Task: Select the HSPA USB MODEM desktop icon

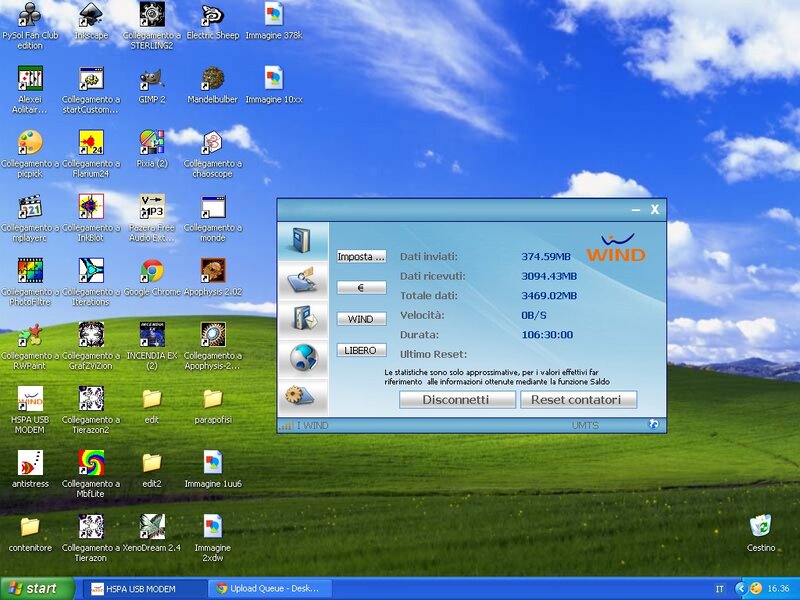Action: point(30,410)
